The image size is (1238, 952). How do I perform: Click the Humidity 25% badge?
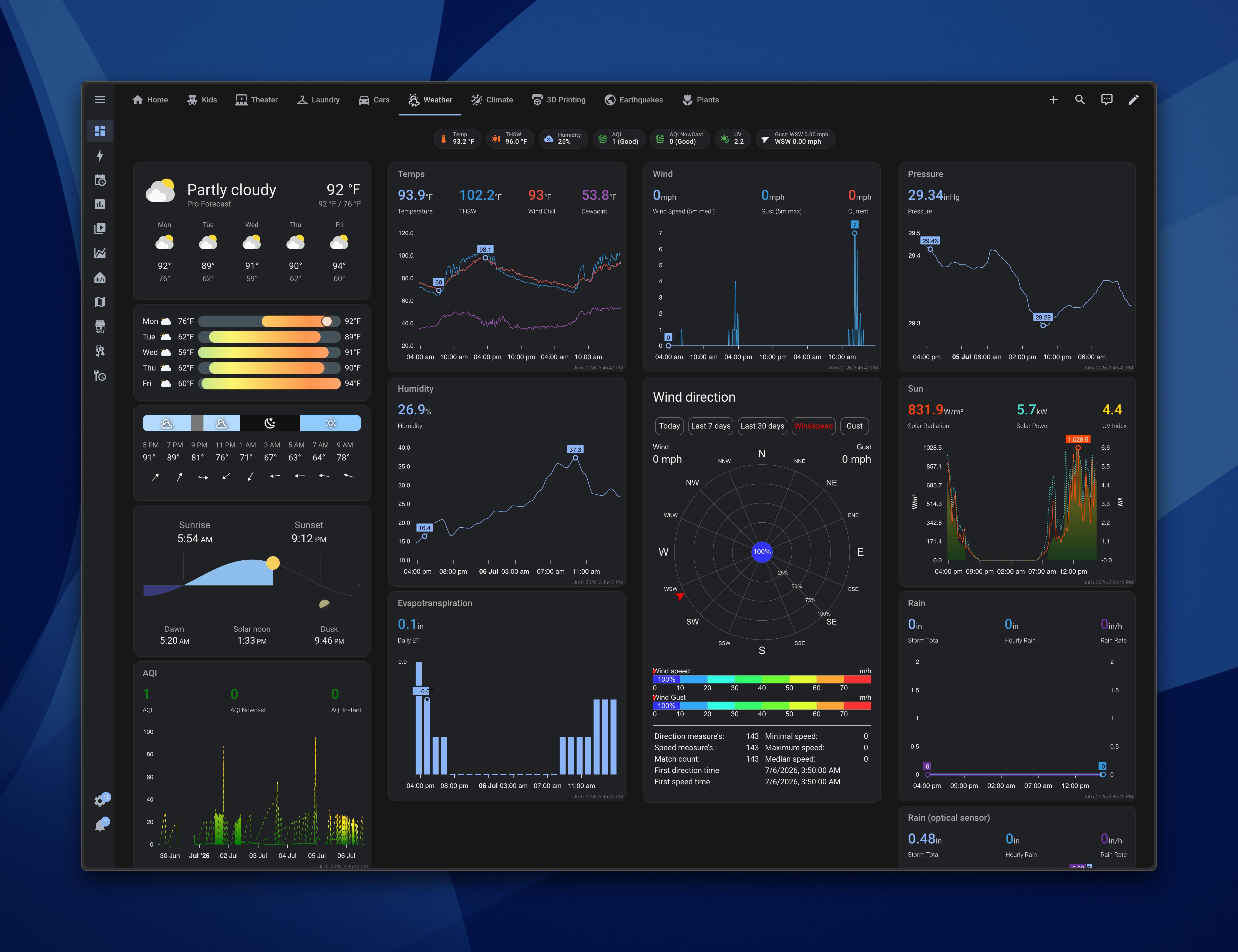563,138
